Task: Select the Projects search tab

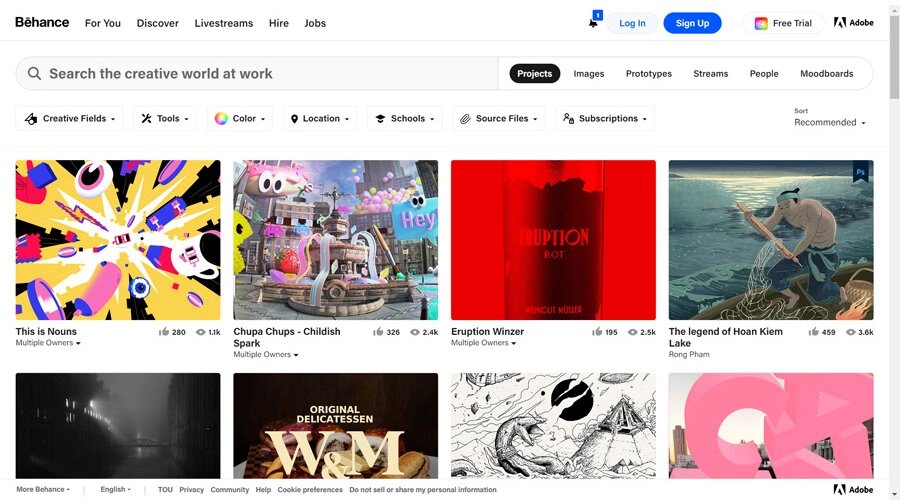Action: pyautogui.click(x=534, y=73)
